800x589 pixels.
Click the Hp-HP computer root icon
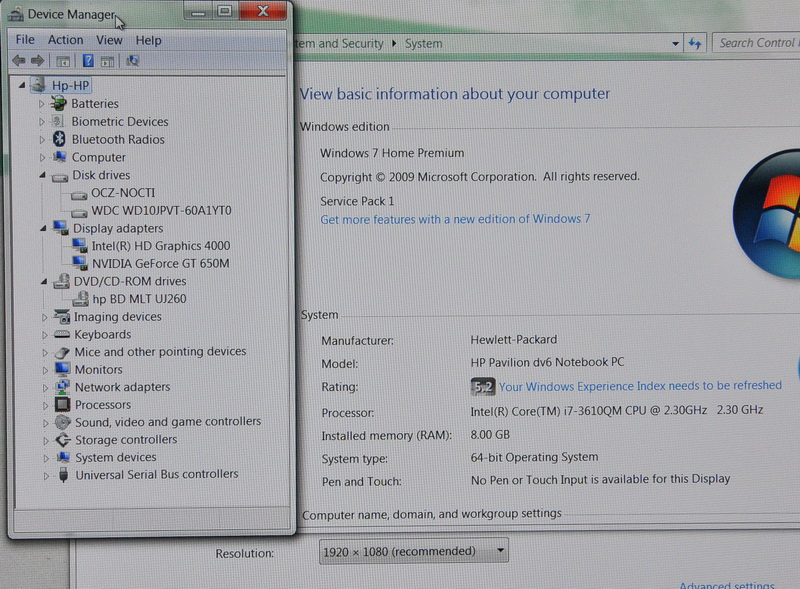coord(39,85)
